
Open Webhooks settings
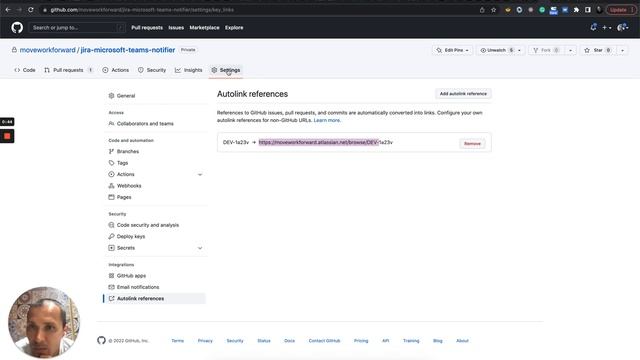tap(129, 185)
